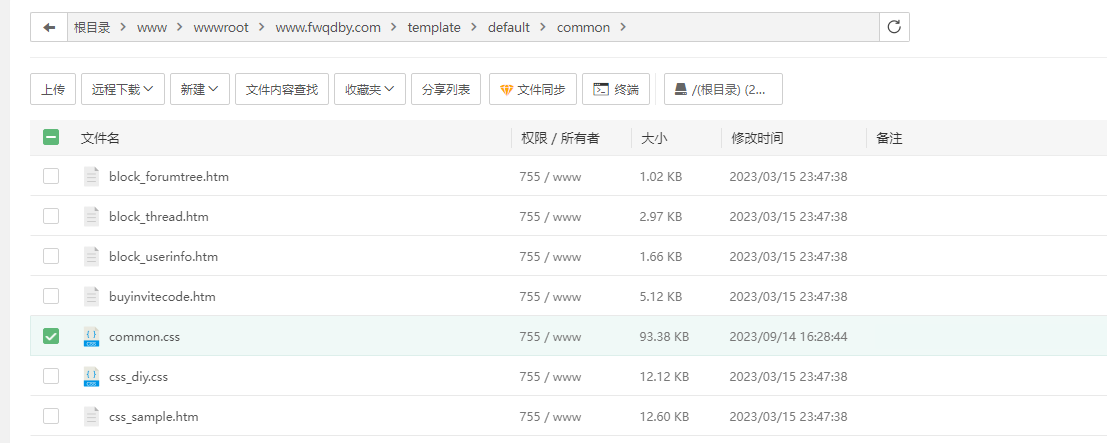
Task: Uncheck the common.css checkbox
Action: [x=51, y=337]
